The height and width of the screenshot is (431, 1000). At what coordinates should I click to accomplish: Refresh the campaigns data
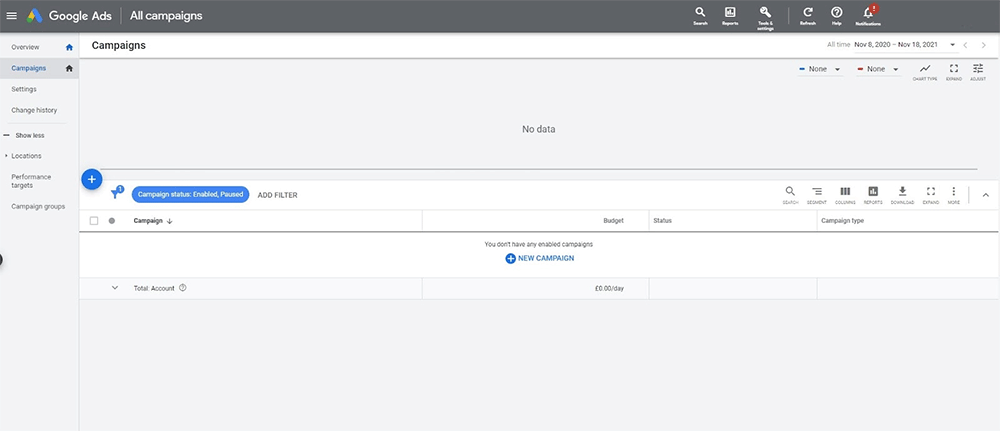[x=807, y=14]
